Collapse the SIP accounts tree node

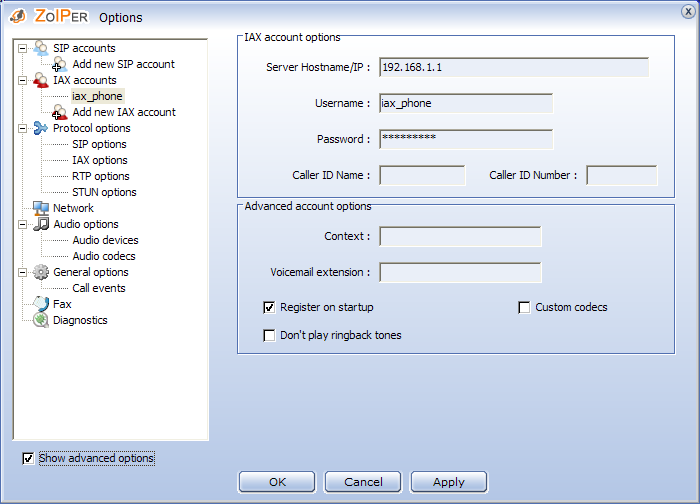point(22,48)
